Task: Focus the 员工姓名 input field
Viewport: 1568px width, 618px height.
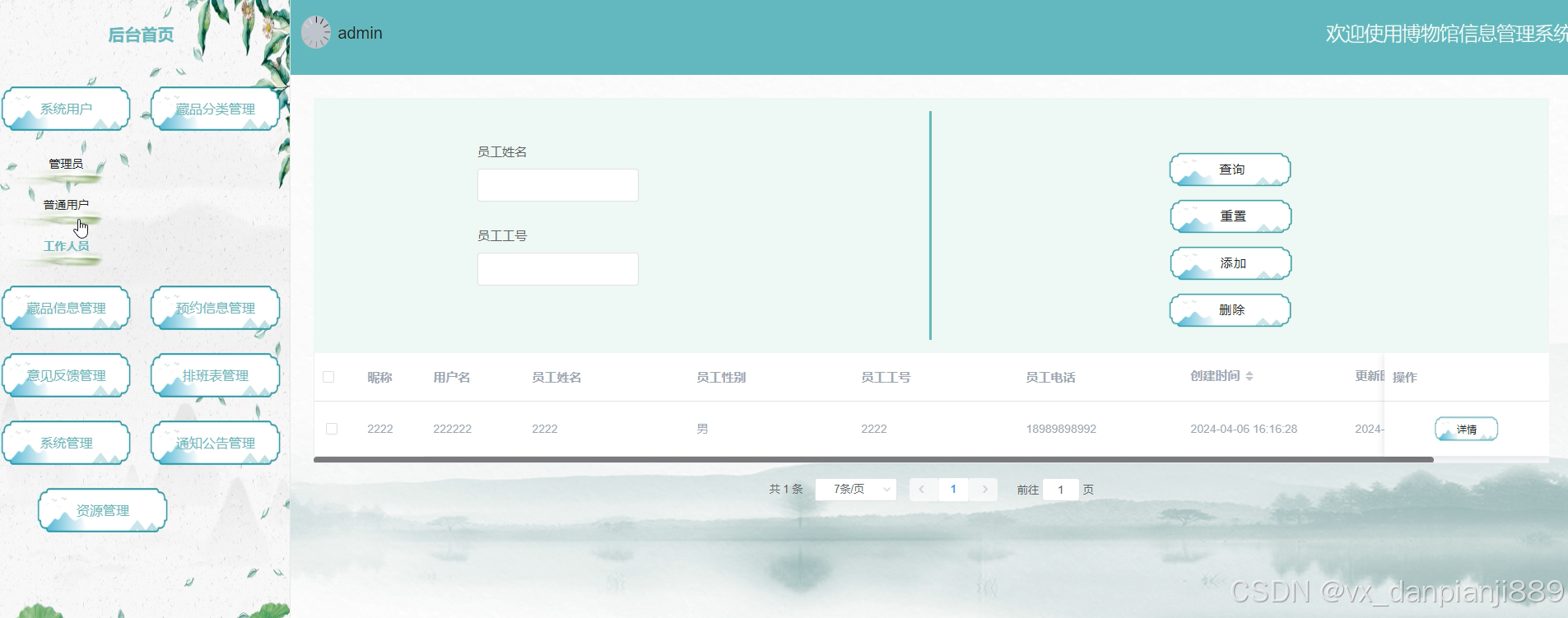Action: pos(557,185)
